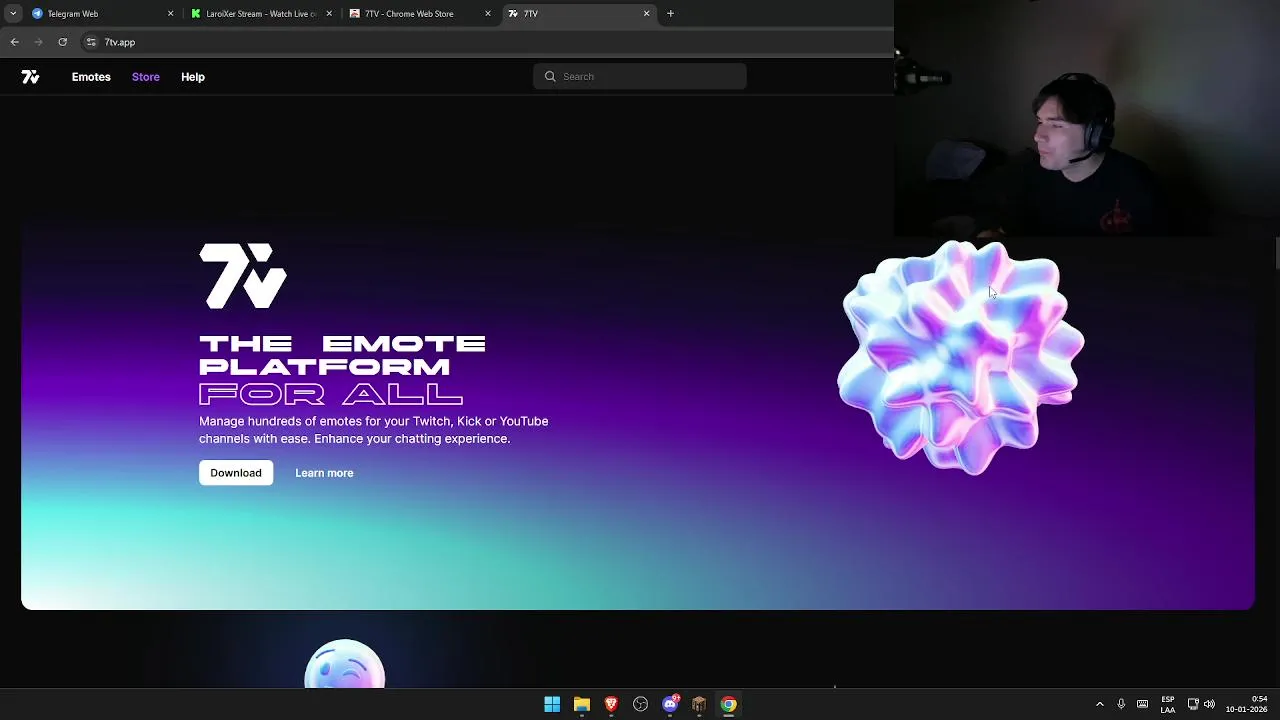Close the active 7TV tab
This screenshot has height=720, width=1280.
click(x=646, y=14)
